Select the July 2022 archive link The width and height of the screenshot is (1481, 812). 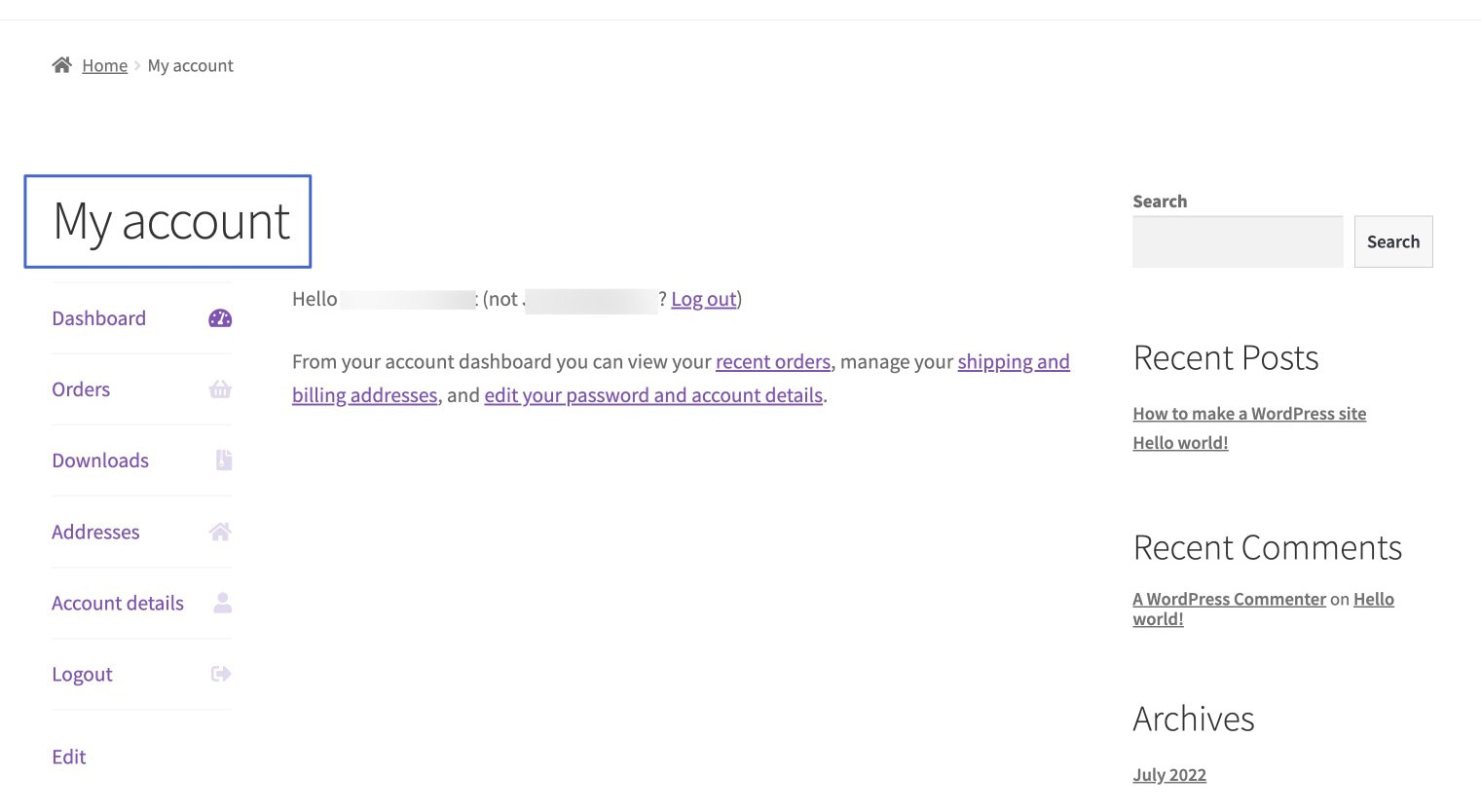[x=1168, y=774]
